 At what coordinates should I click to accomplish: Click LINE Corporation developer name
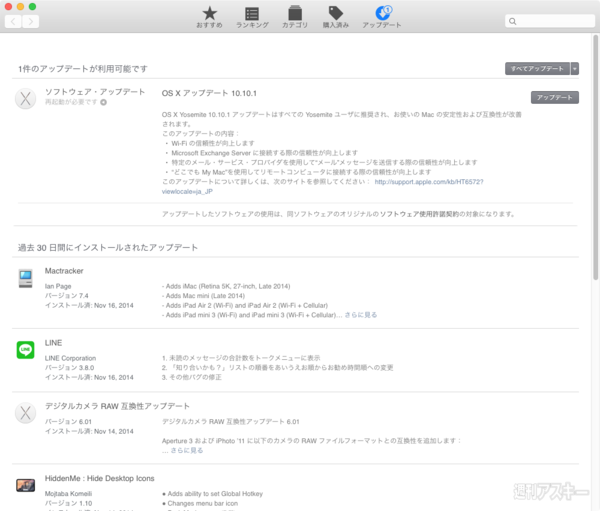(70, 358)
